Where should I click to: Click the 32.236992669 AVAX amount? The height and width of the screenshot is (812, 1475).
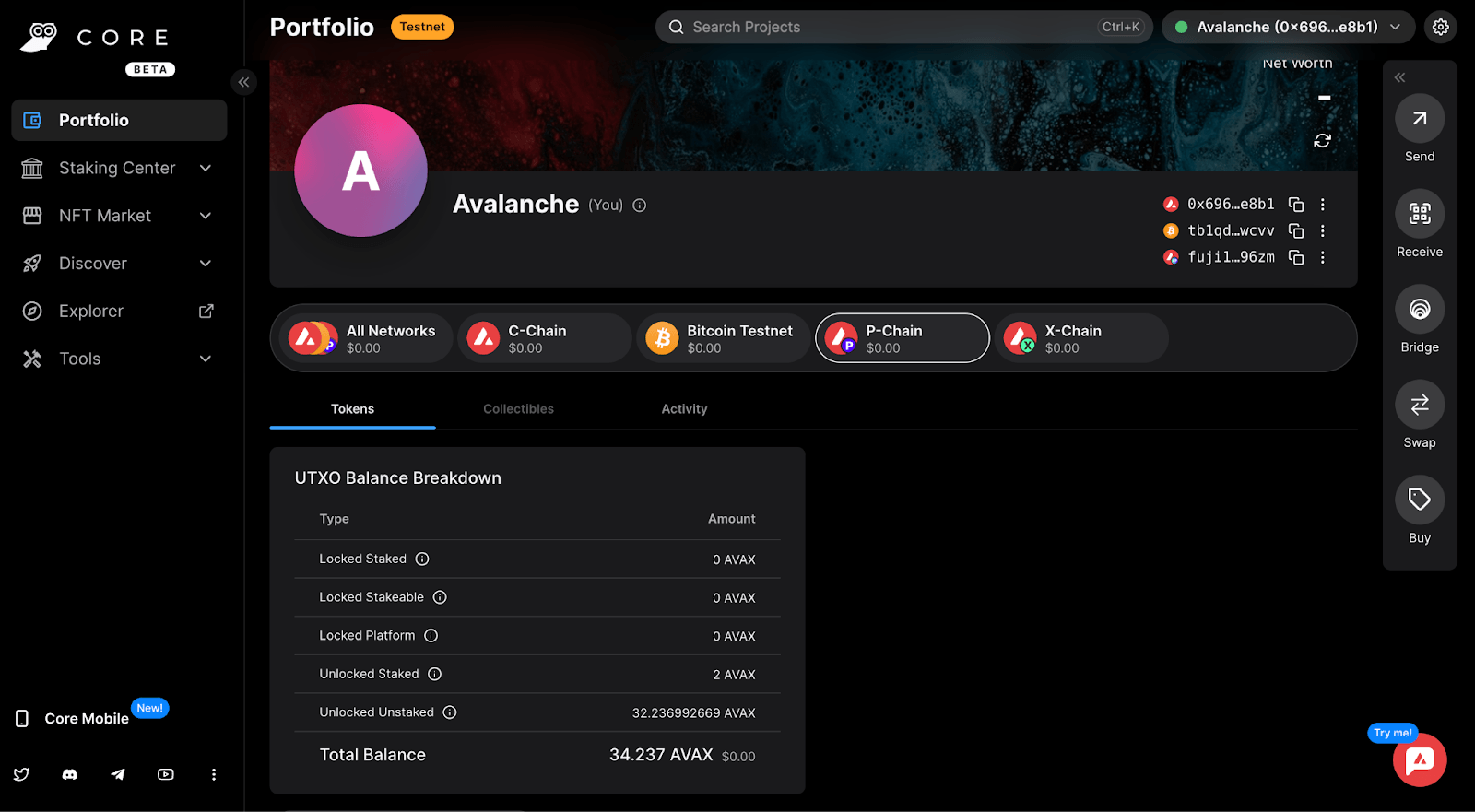point(693,713)
